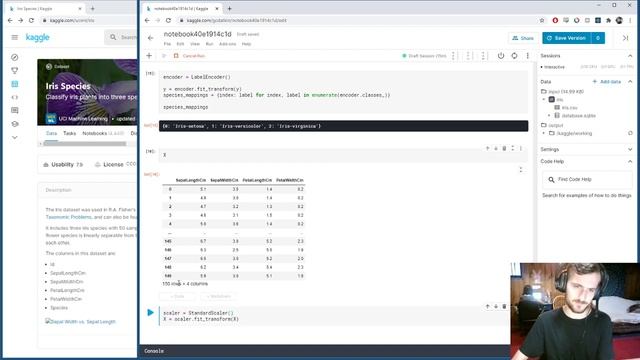Collapse the right sidebar panel
The height and width of the screenshot is (360, 640).
[x=625, y=38]
